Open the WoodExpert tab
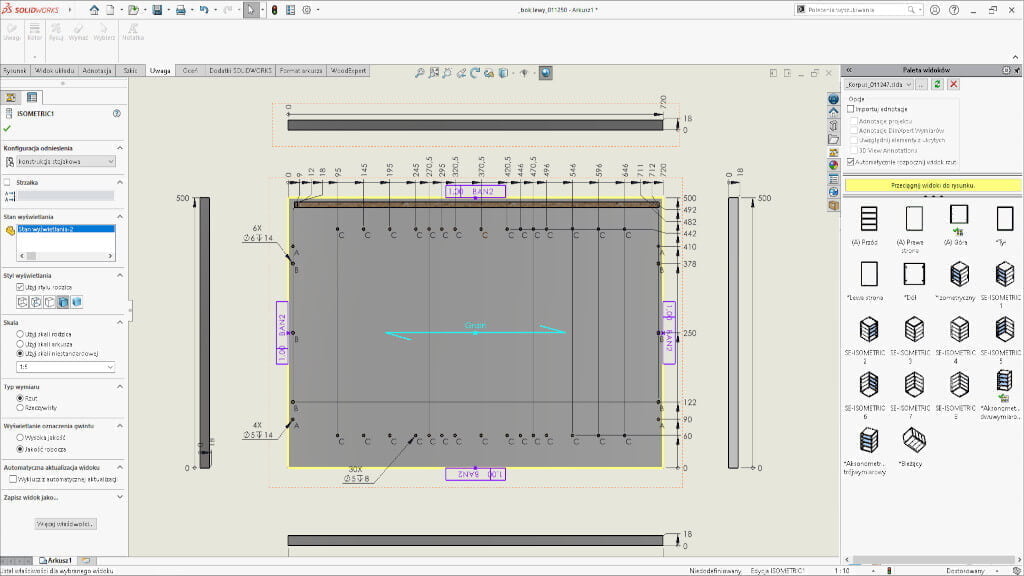 click(x=349, y=71)
